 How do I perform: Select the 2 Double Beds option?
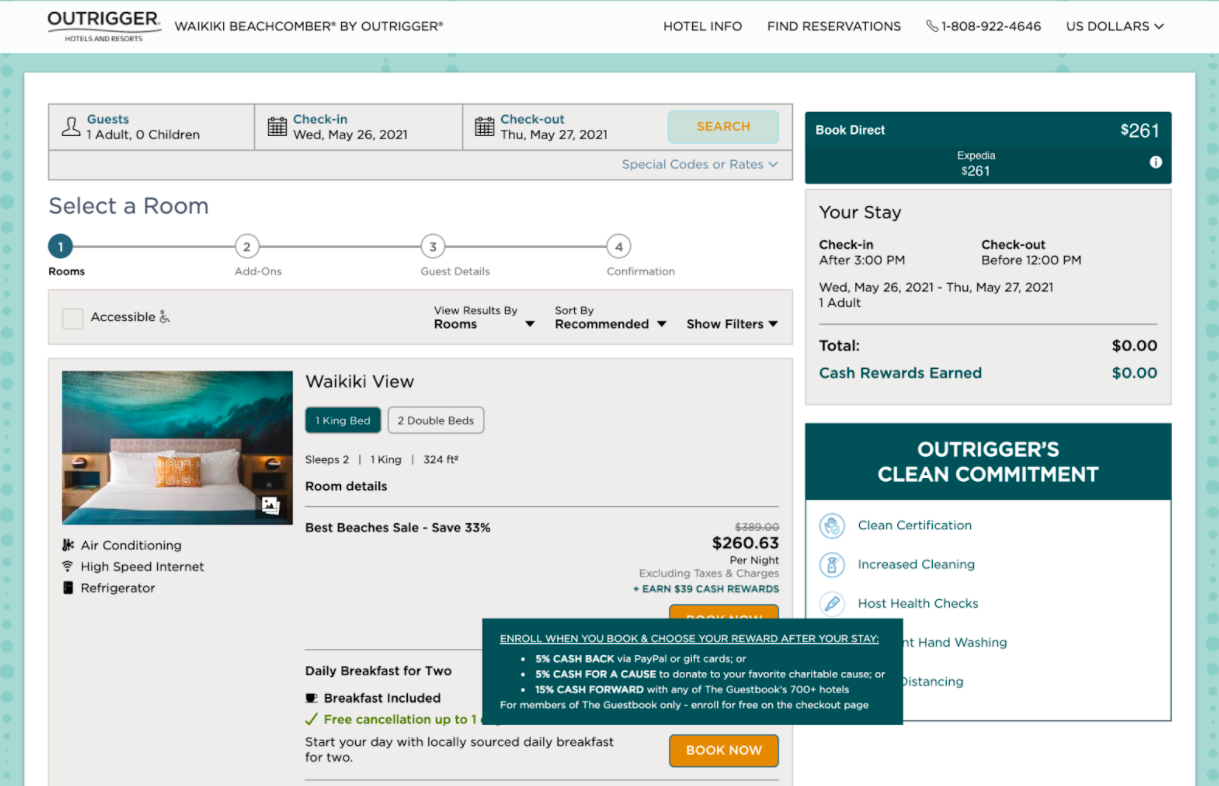[436, 421]
